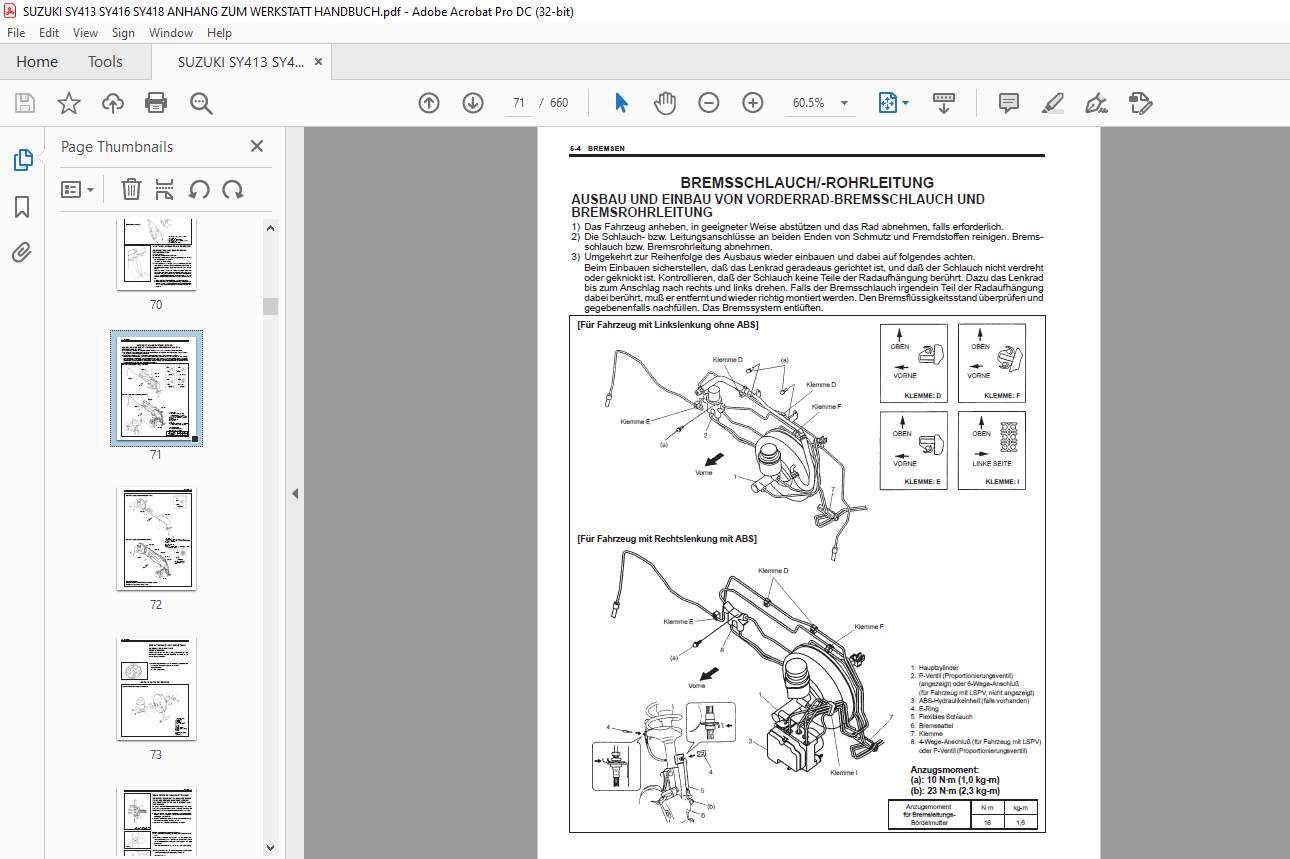Switch to the Tools tab

coord(105,62)
